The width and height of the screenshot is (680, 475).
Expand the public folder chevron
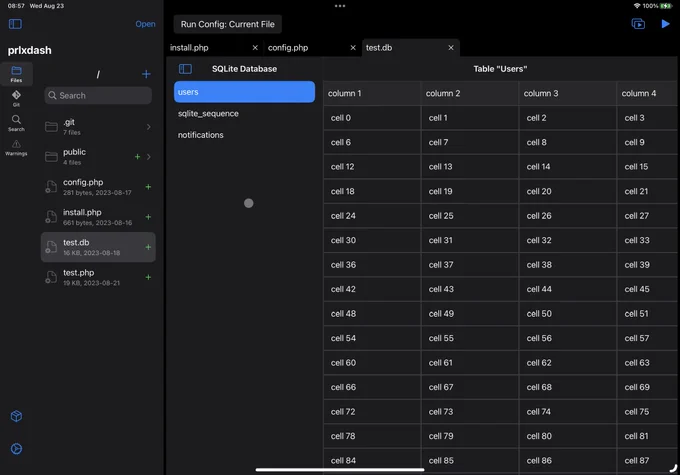click(149, 157)
